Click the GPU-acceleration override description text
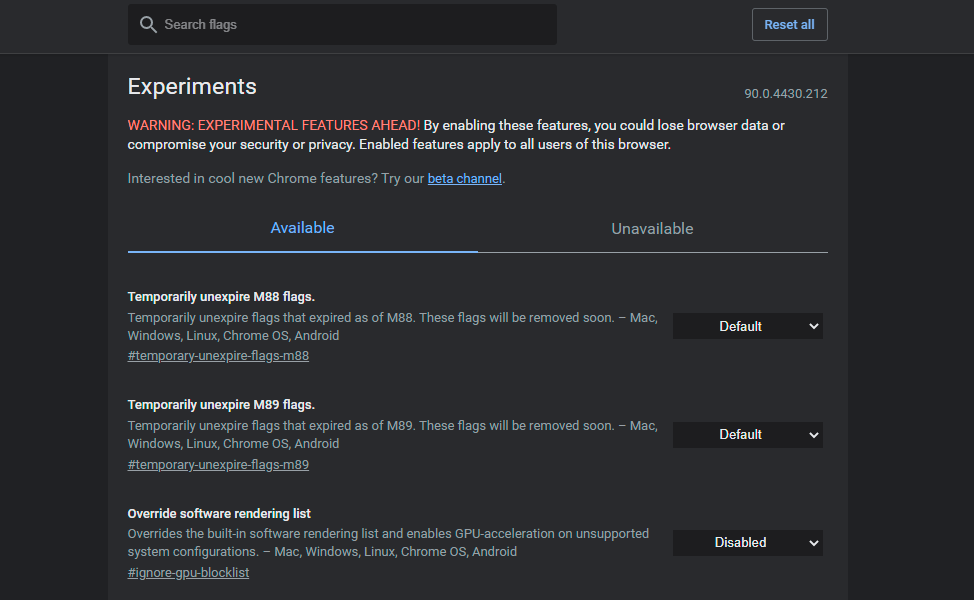This screenshot has height=600, width=974. click(388, 542)
